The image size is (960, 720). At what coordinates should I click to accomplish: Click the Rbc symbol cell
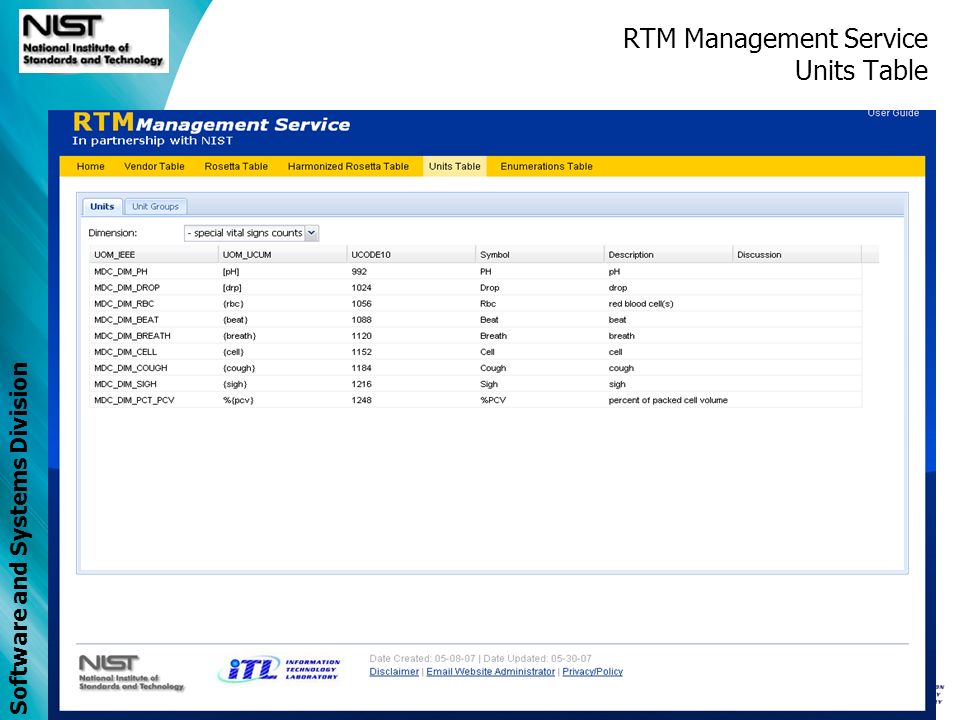[x=488, y=304]
